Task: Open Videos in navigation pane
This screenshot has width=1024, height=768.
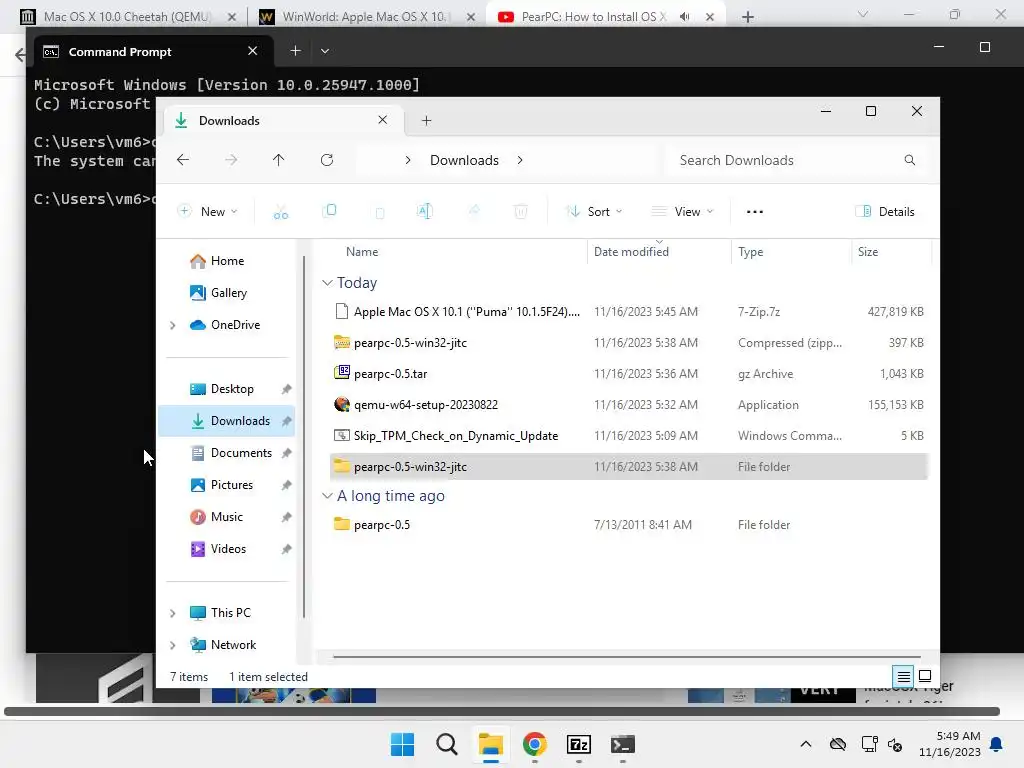Action: (227, 549)
